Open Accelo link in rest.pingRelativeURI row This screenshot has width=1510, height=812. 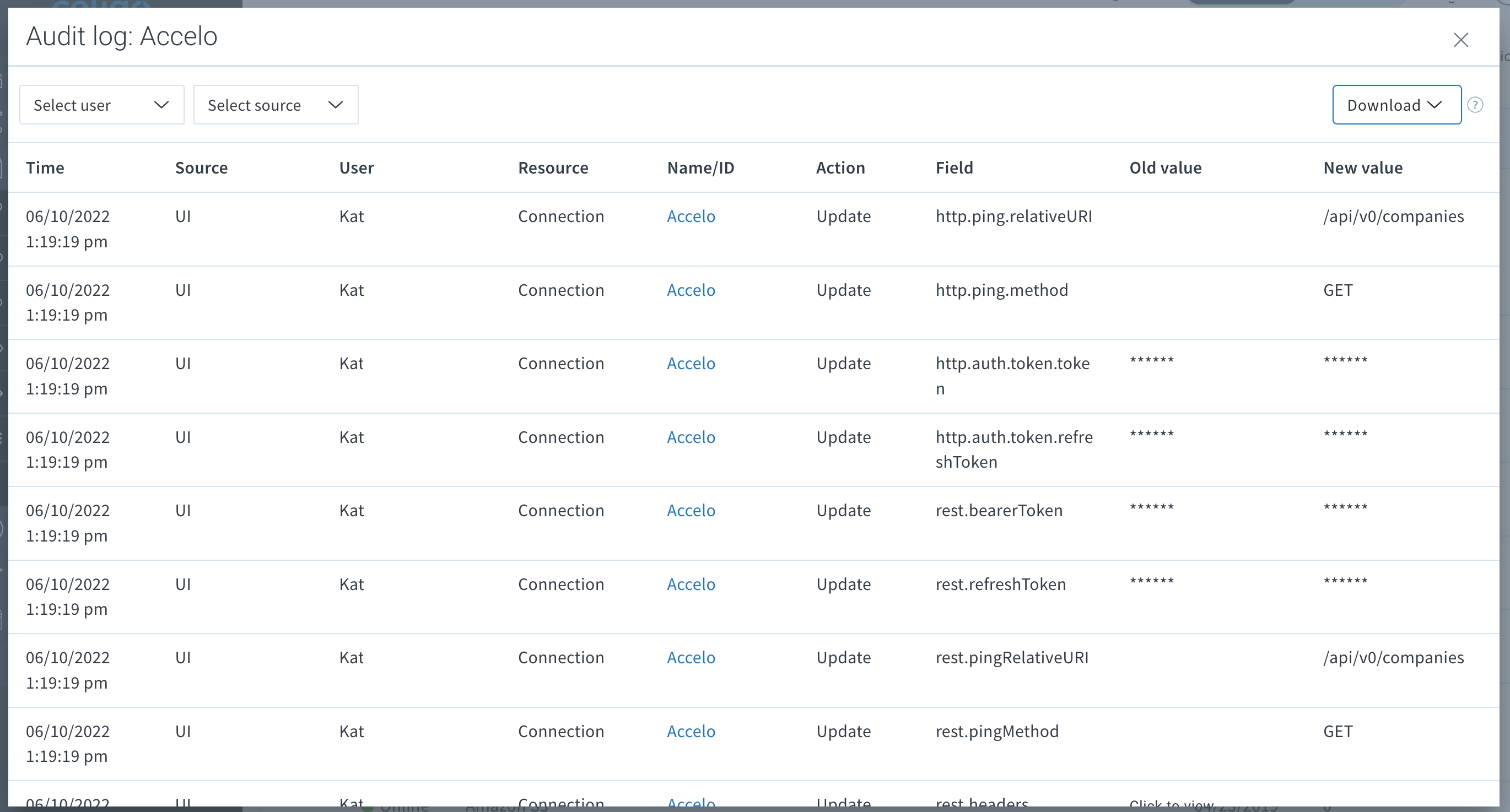pyautogui.click(x=691, y=657)
